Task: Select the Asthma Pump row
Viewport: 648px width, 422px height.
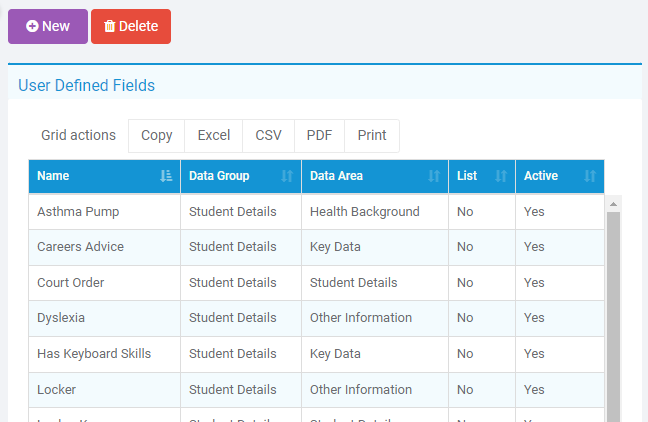Action: coord(317,212)
